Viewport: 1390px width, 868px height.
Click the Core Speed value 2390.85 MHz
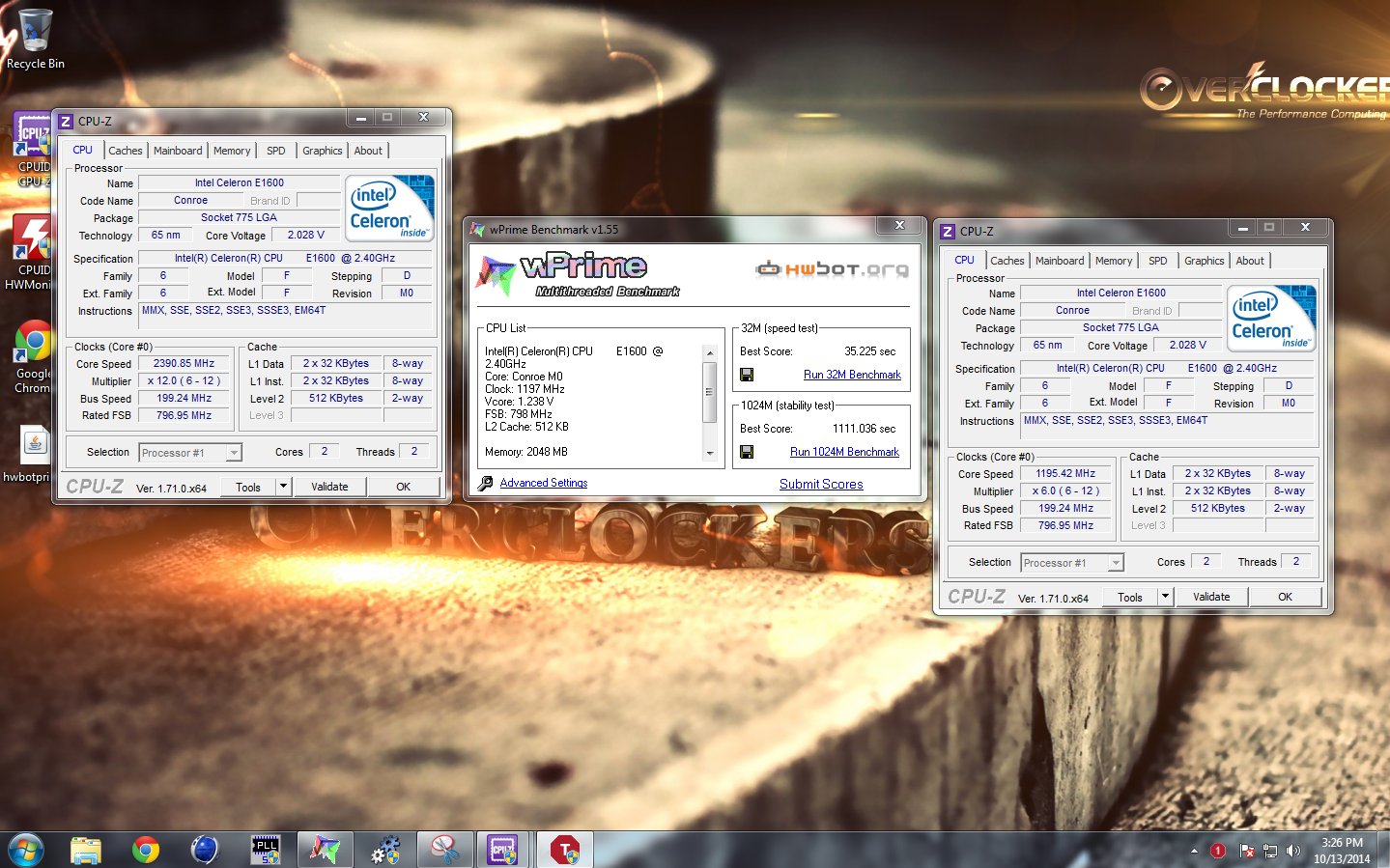click(184, 364)
